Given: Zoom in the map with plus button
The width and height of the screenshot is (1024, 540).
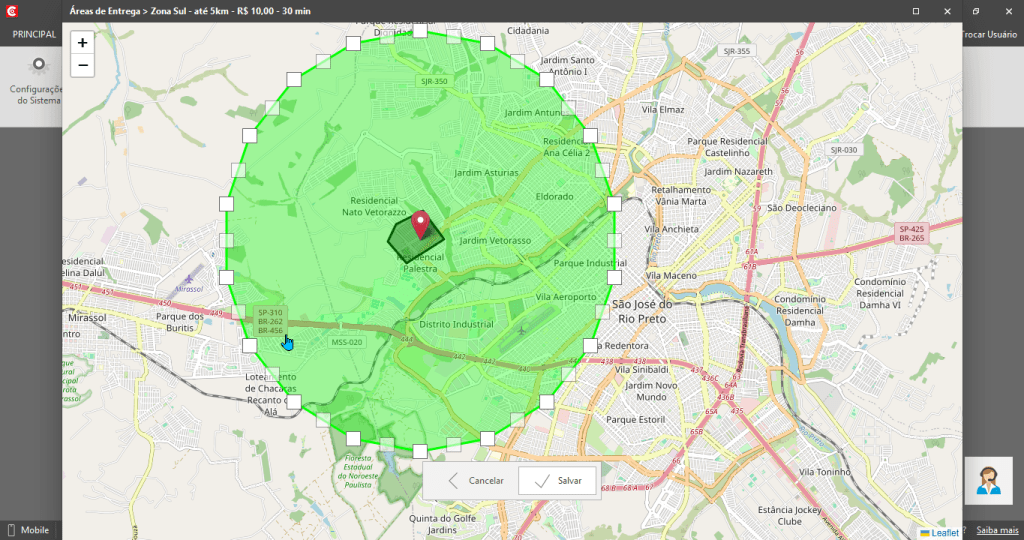Looking at the screenshot, I should (x=82, y=42).
